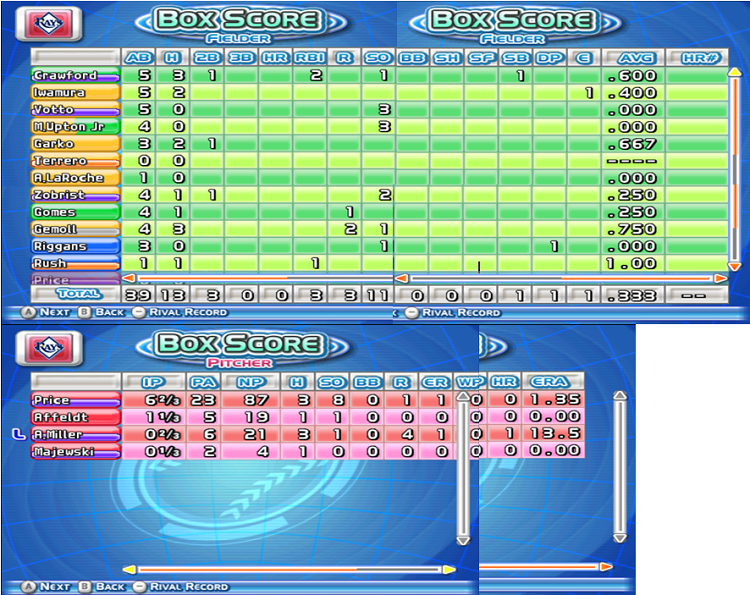Select the E errors column header

(x=584, y=58)
